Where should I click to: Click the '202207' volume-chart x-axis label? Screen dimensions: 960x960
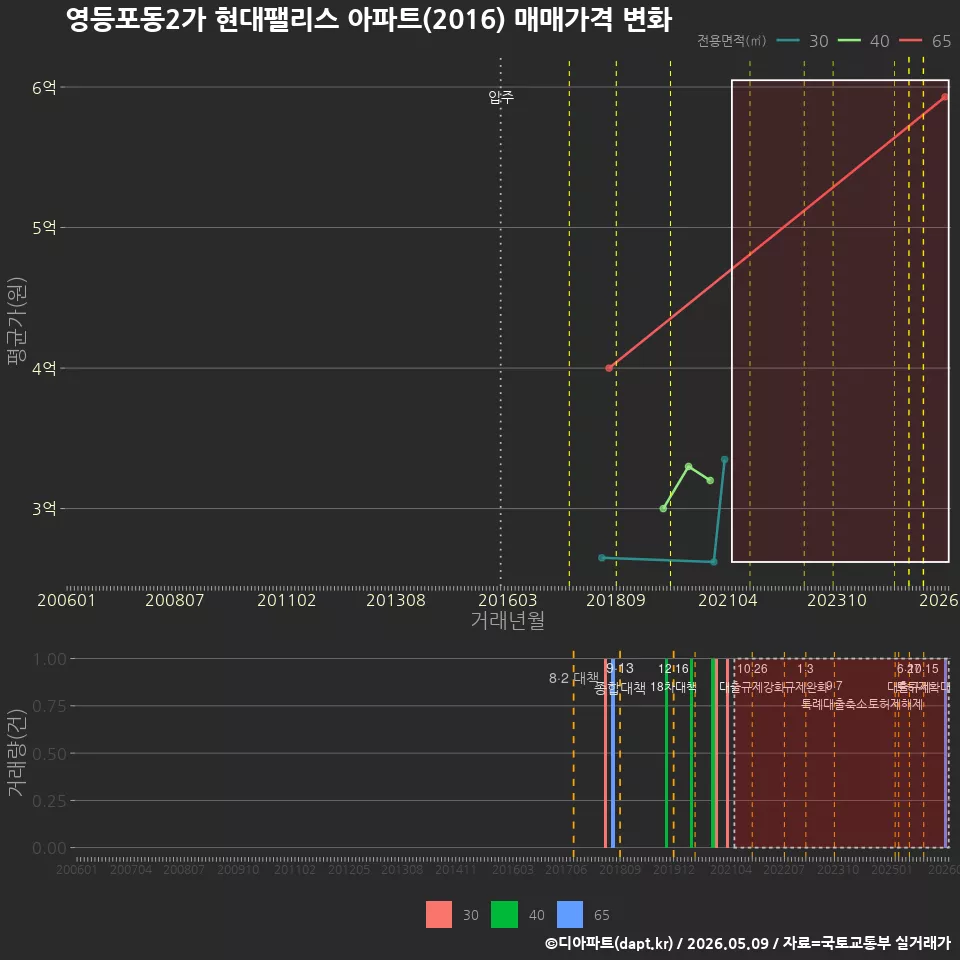(784, 870)
